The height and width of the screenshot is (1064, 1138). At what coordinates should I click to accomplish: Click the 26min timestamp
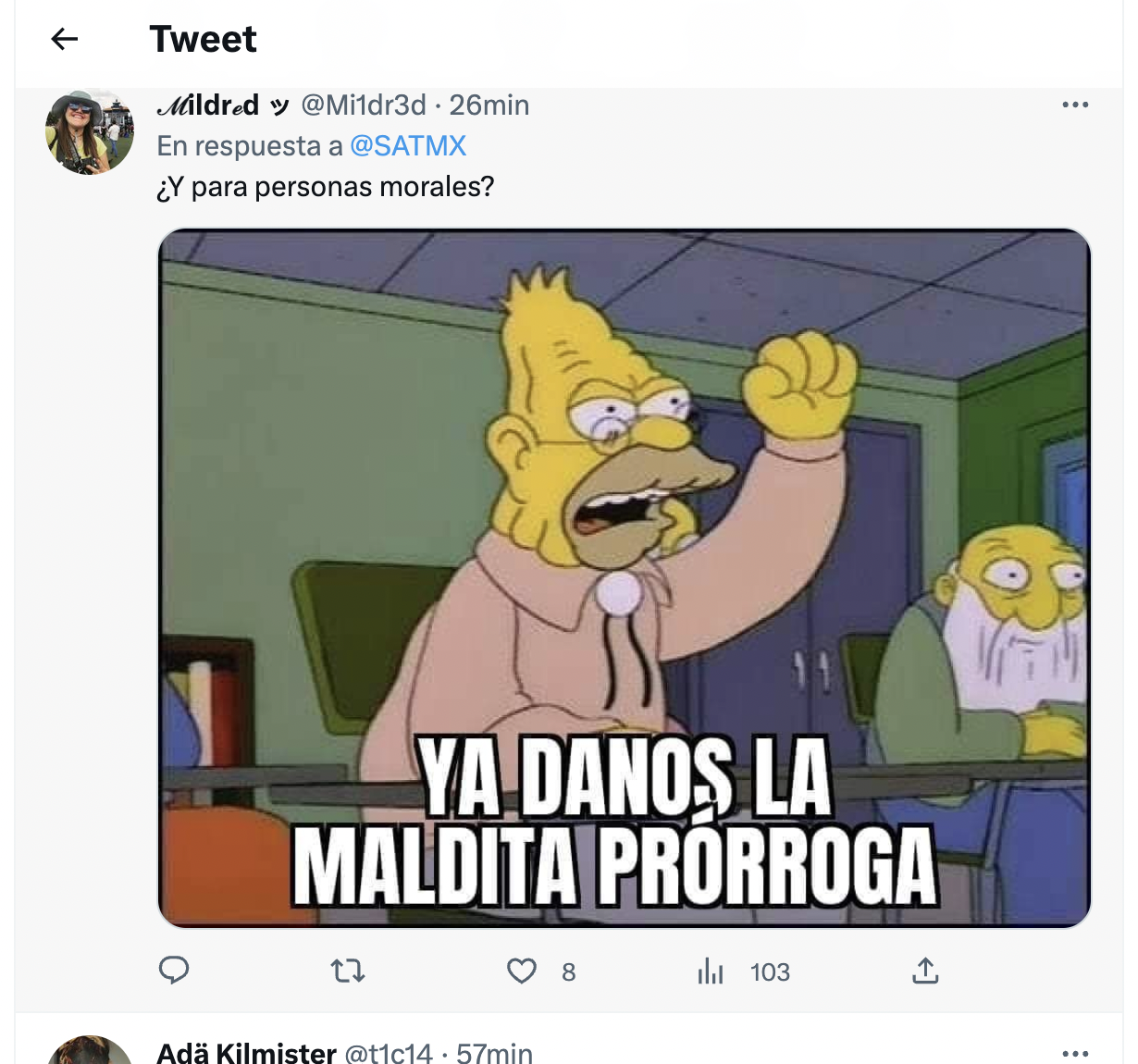[489, 105]
